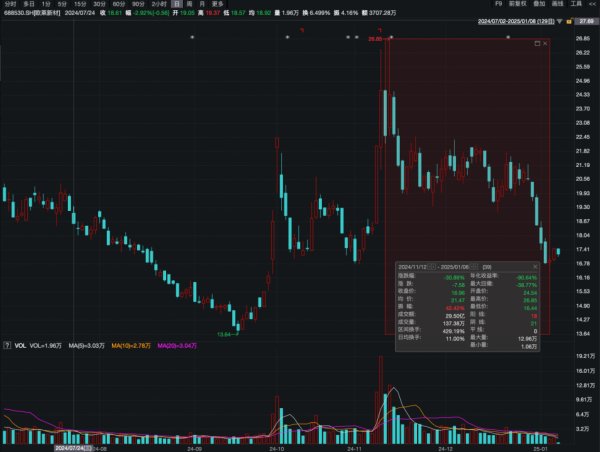Viewport: 600px width, 452px height.
Task: Switch to the 分时 intraday tab
Action: coord(10,4)
